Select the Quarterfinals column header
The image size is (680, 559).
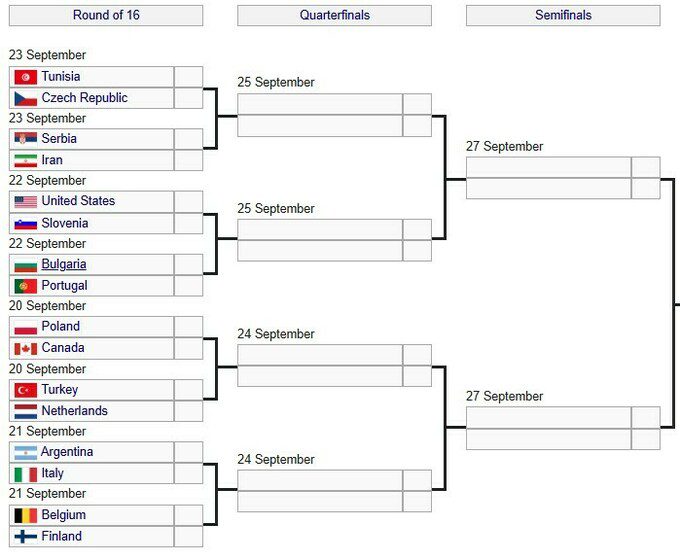coord(334,16)
